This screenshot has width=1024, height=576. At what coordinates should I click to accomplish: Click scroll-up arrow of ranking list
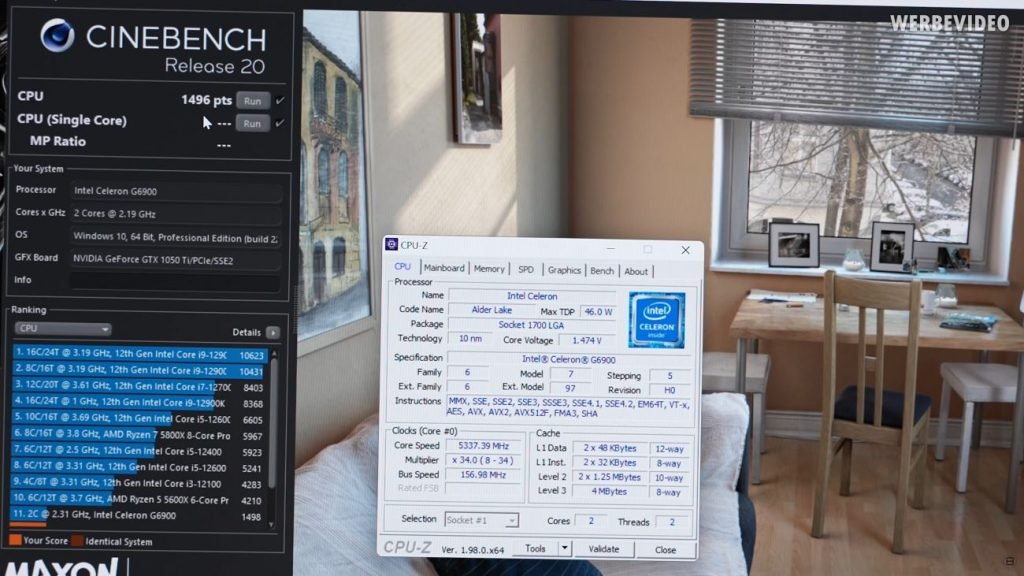tap(272, 353)
